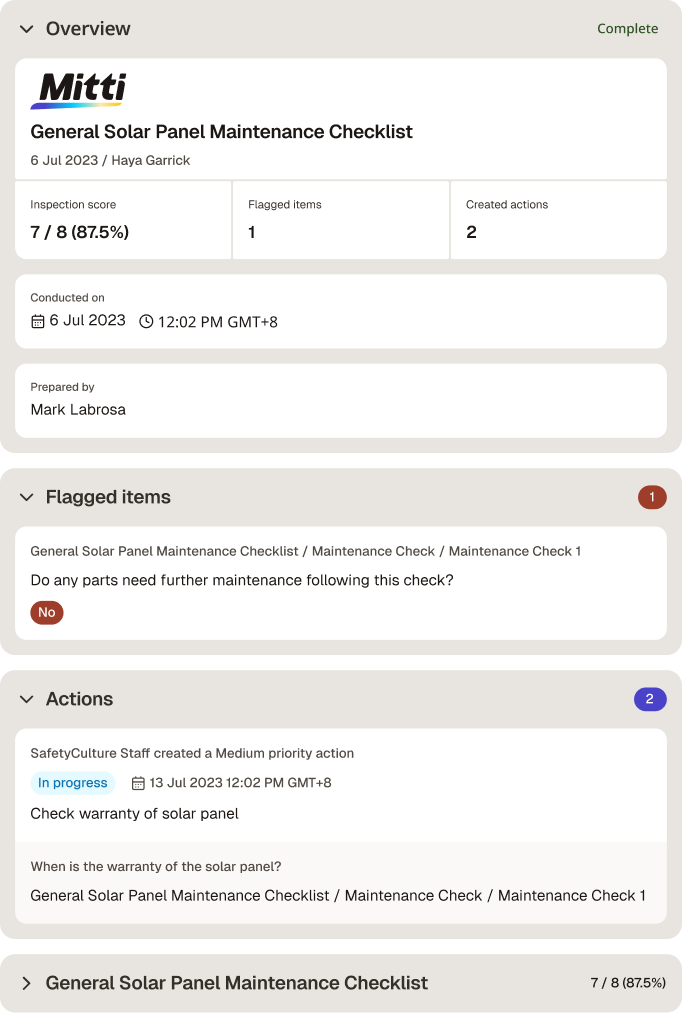682x1013 pixels.
Task: Click the calendar icon beside 6 Jul 2023
Action: click(x=38, y=321)
